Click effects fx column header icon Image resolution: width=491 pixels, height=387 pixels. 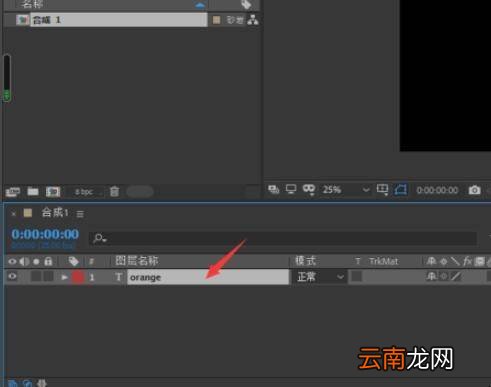click(467, 261)
